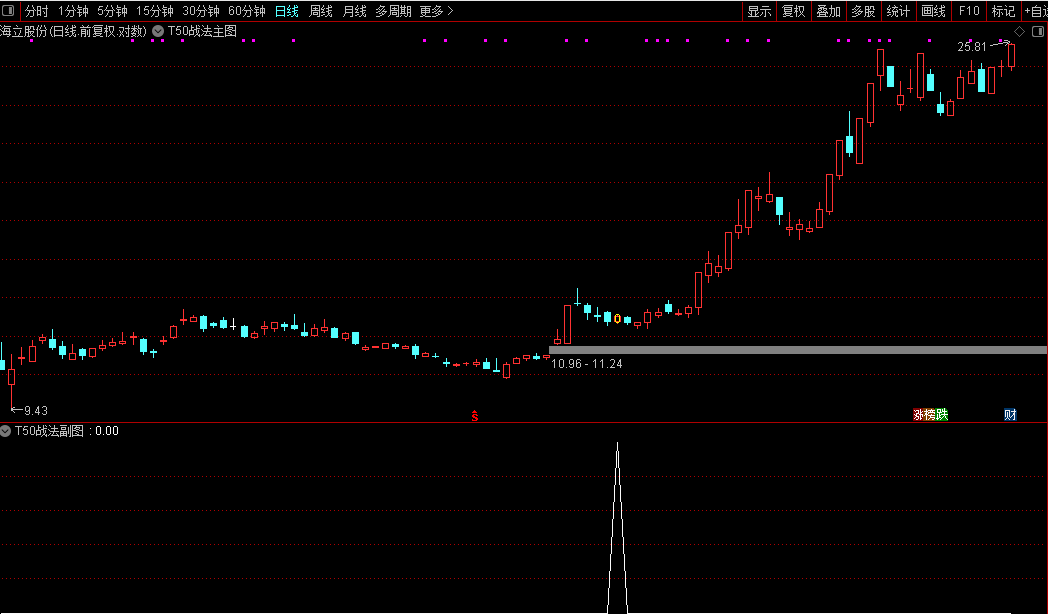
Task: Open the 多周期 multi-period view
Action: (x=393, y=11)
